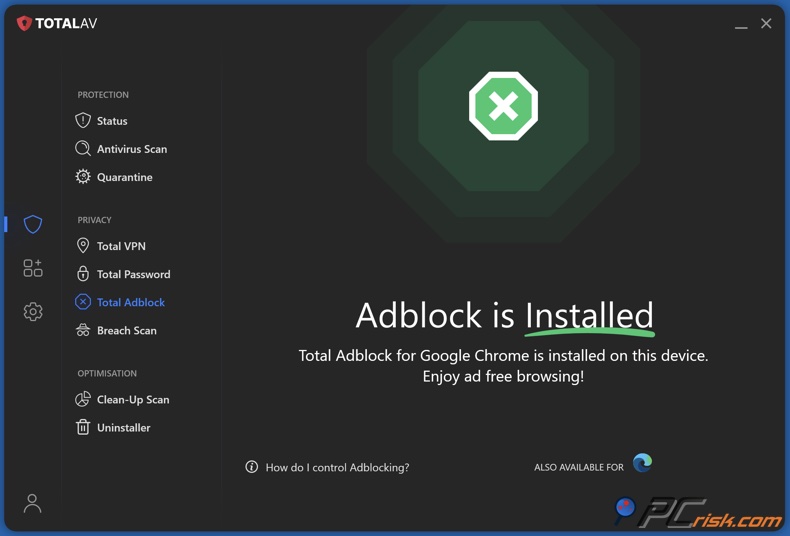This screenshot has width=790, height=536.
Task: Click the Clean-Up Scan pie icon
Action: tap(83, 399)
